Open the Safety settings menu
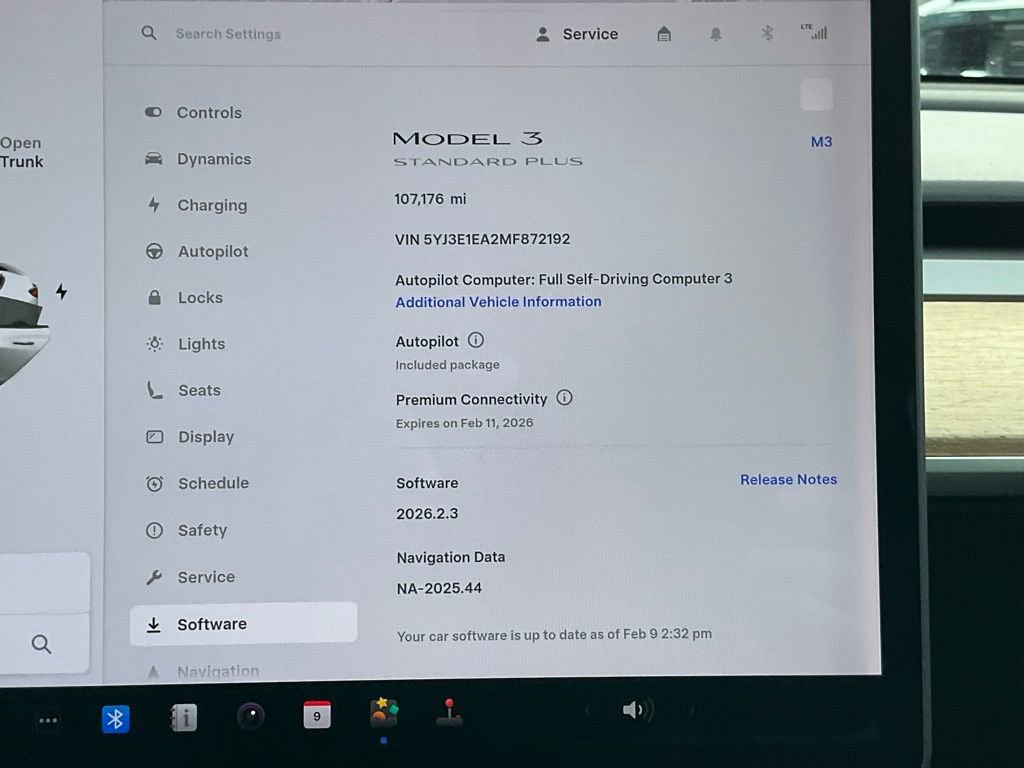Image resolution: width=1024 pixels, height=768 pixels. click(202, 530)
